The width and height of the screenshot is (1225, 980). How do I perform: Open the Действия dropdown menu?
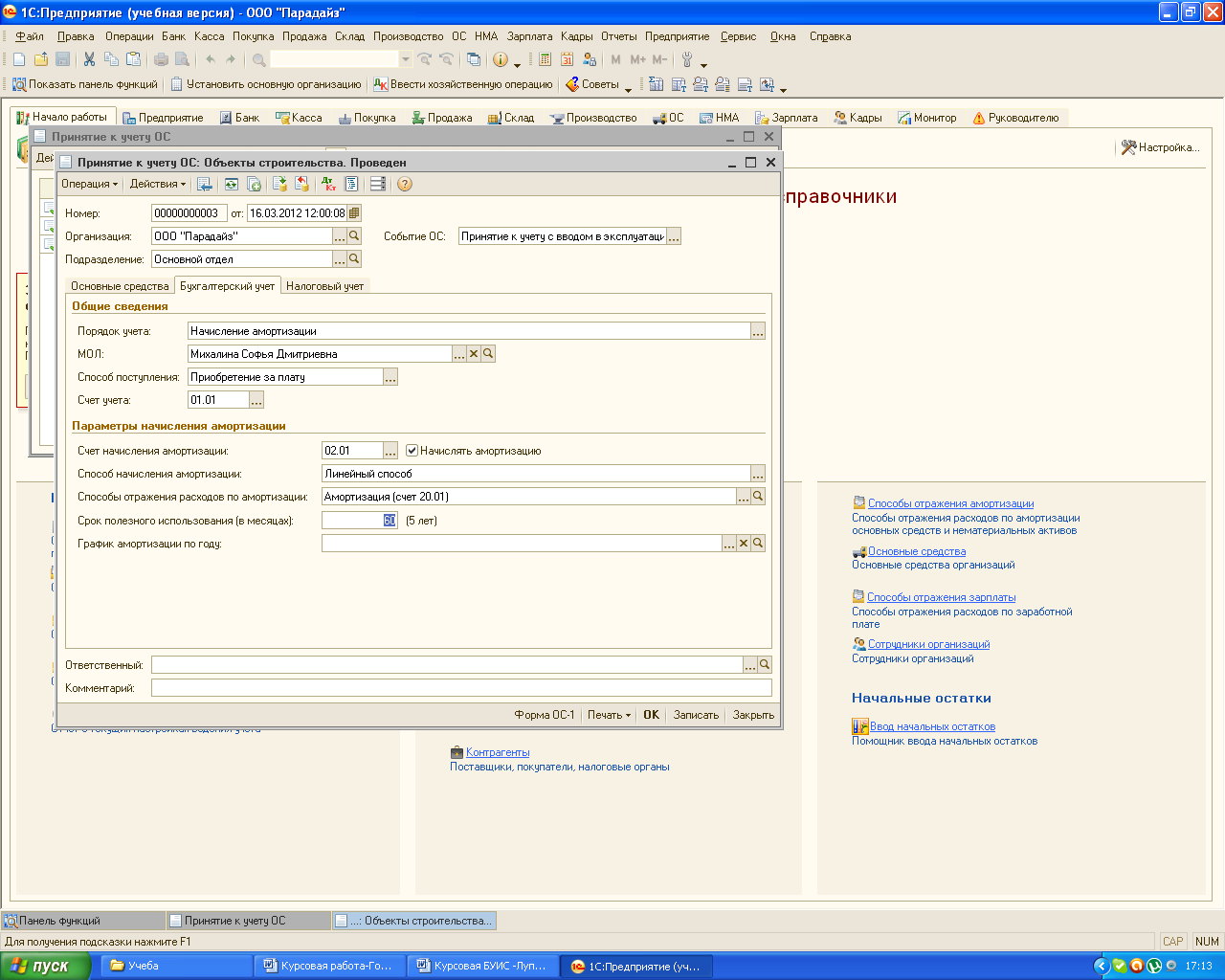coord(158,184)
